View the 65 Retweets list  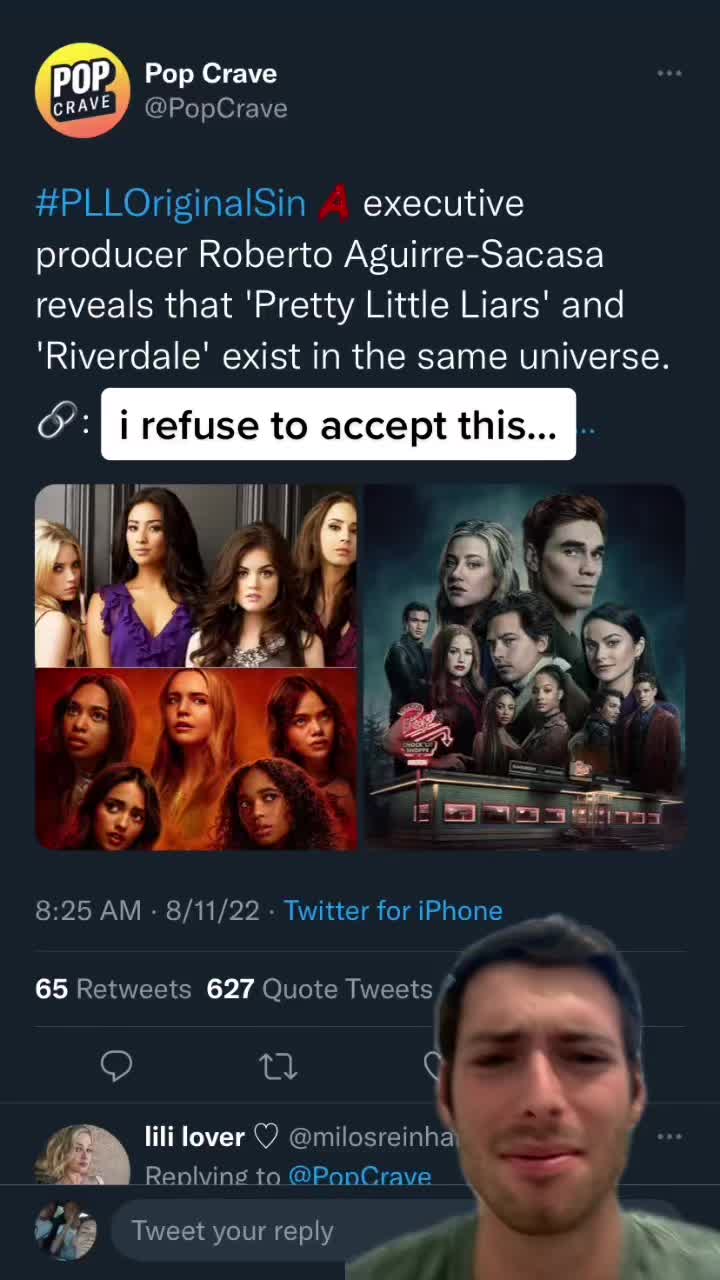pyautogui.click(x=113, y=989)
